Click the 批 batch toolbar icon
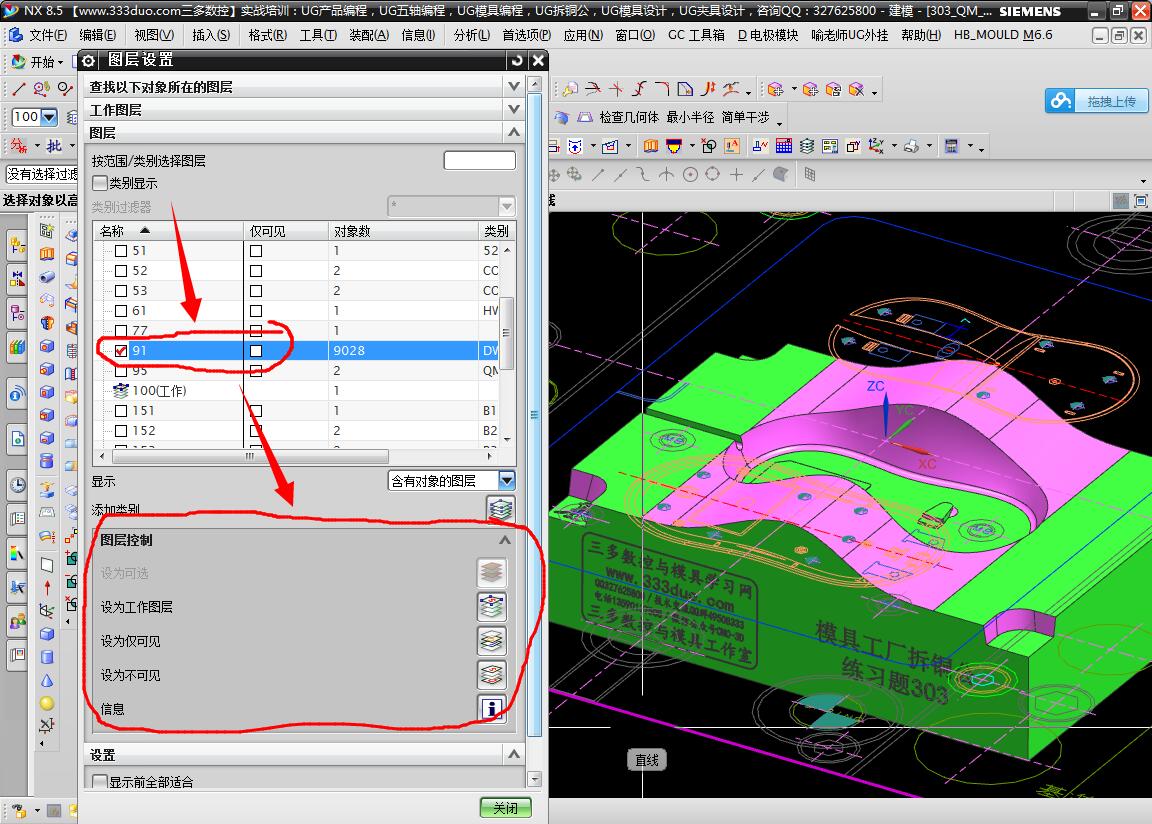The image size is (1152, 824). (x=54, y=145)
